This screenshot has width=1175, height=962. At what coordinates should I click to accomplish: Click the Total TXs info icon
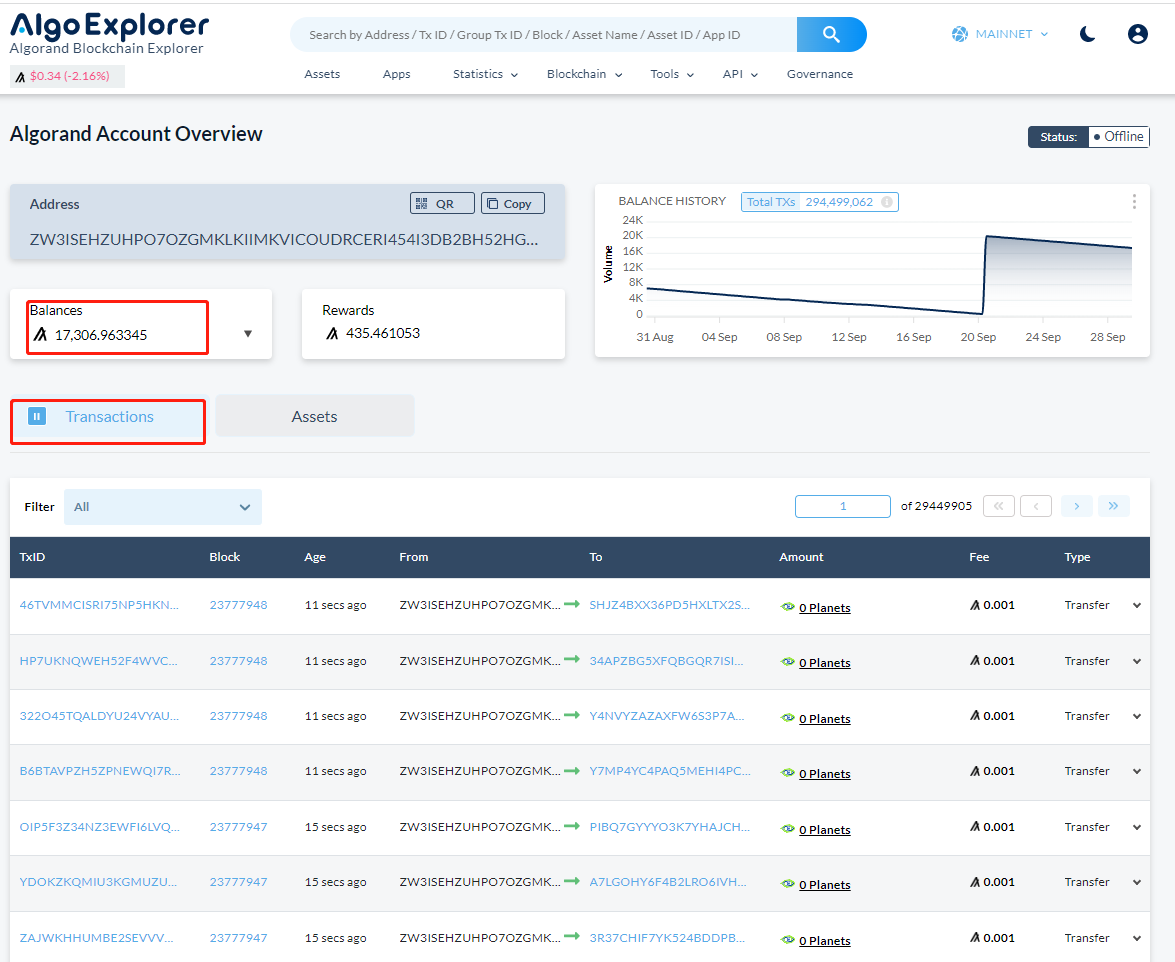pyautogui.click(x=886, y=202)
